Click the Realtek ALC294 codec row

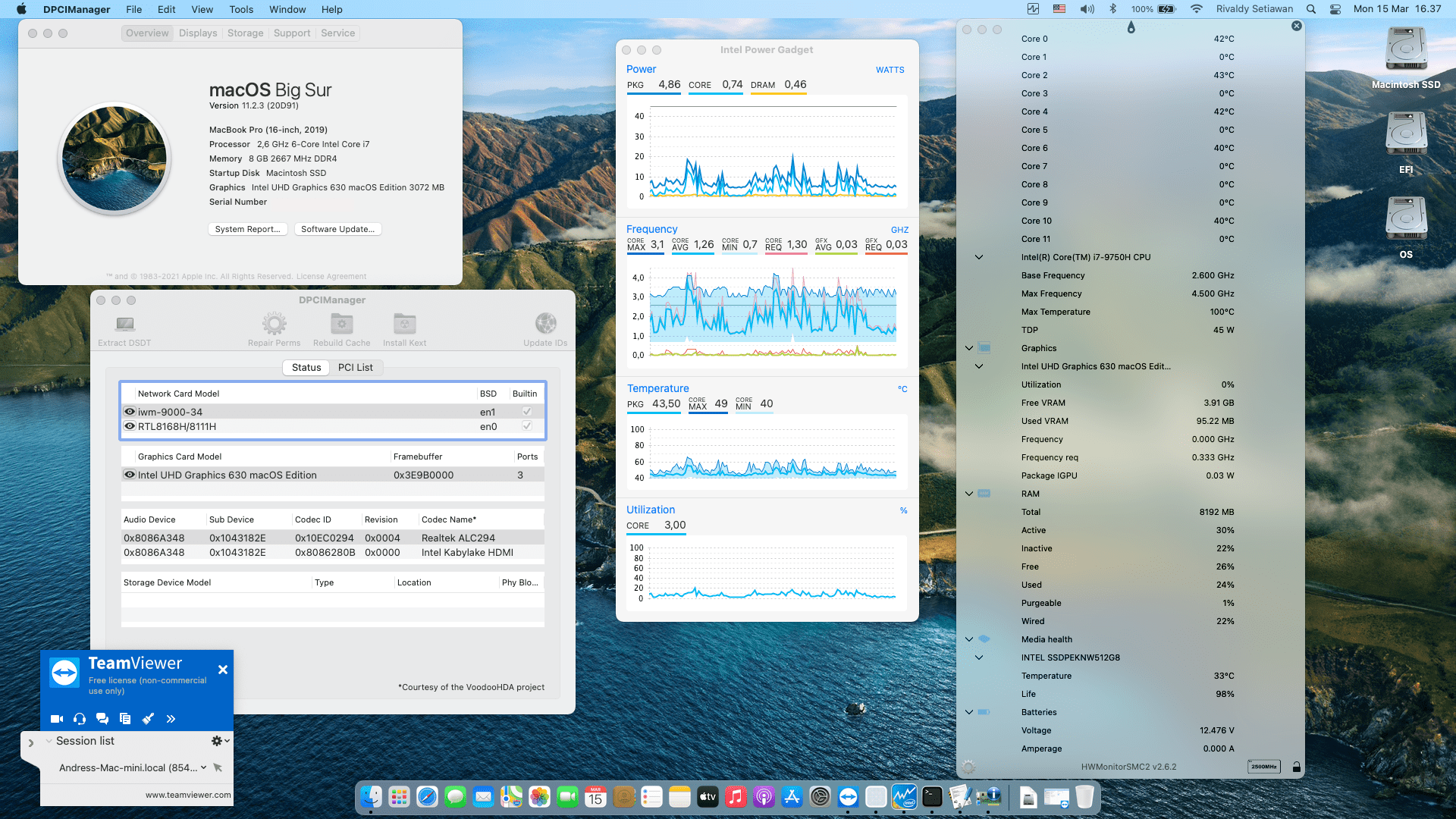(332, 538)
